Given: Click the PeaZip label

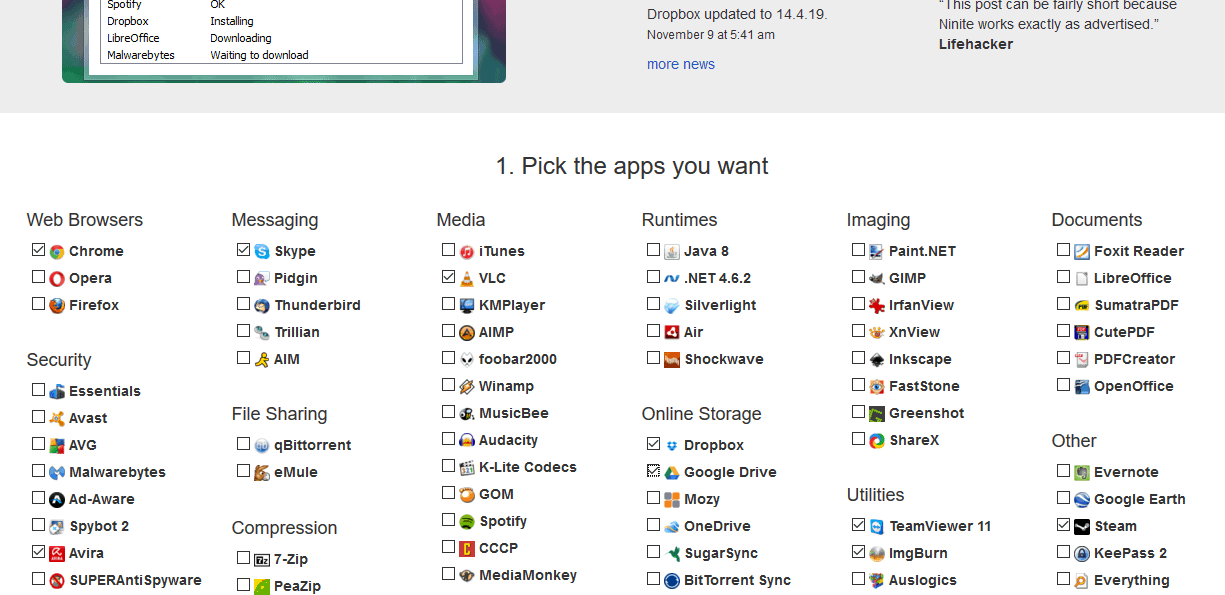Looking at the screenshot, I should click(297, 587).
